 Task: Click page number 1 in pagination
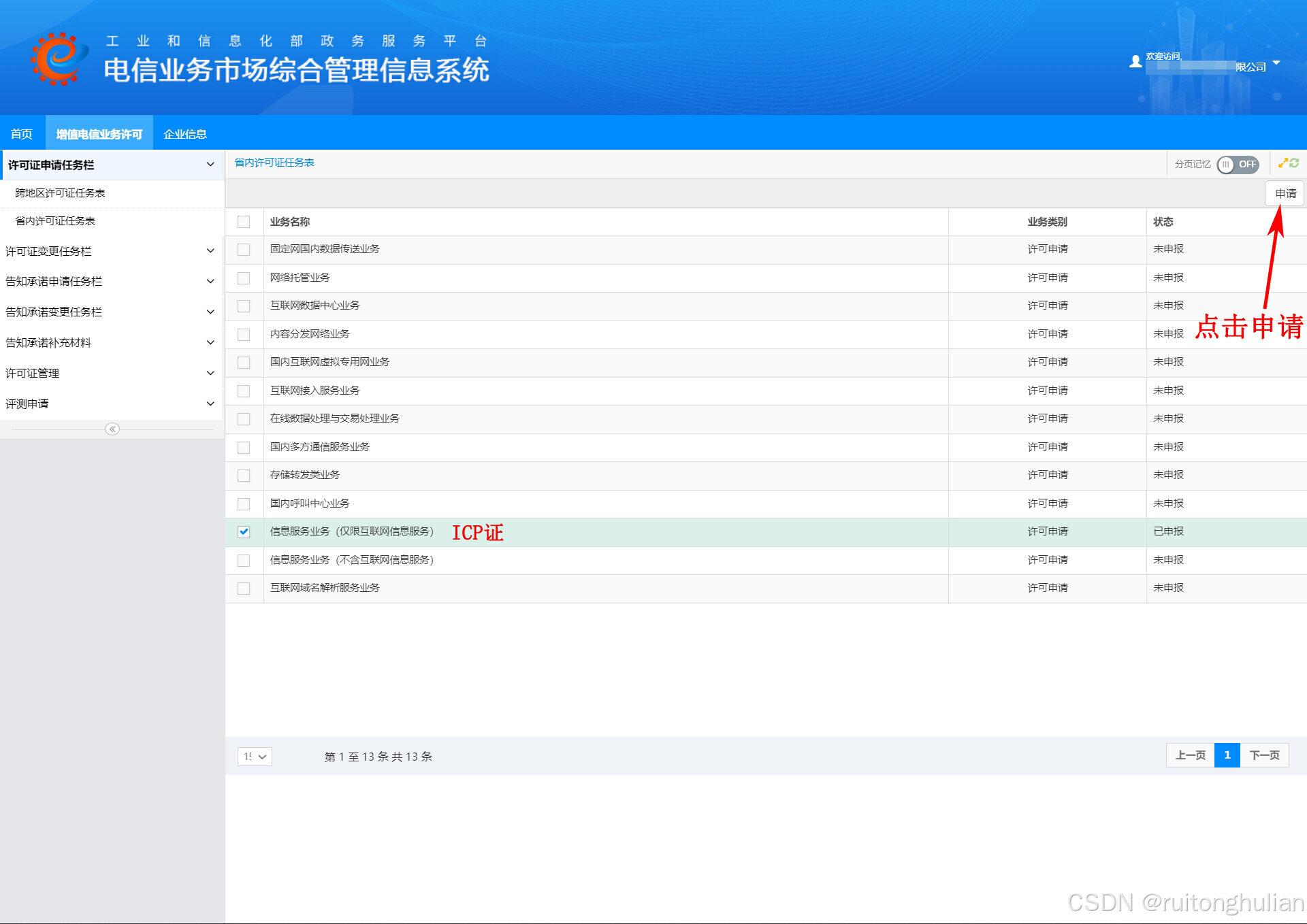click(1227, 755)
